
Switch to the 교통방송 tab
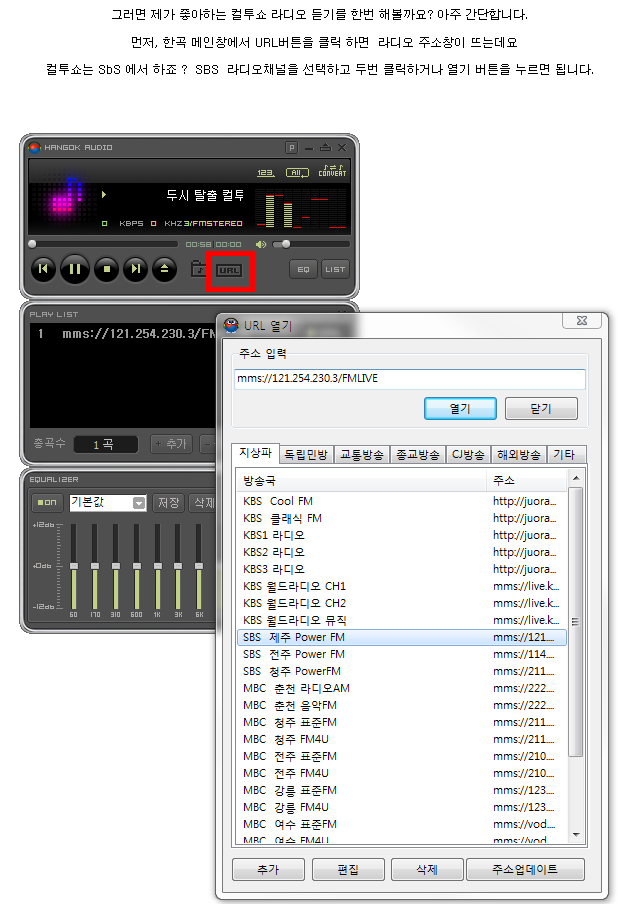click(361, 455)
